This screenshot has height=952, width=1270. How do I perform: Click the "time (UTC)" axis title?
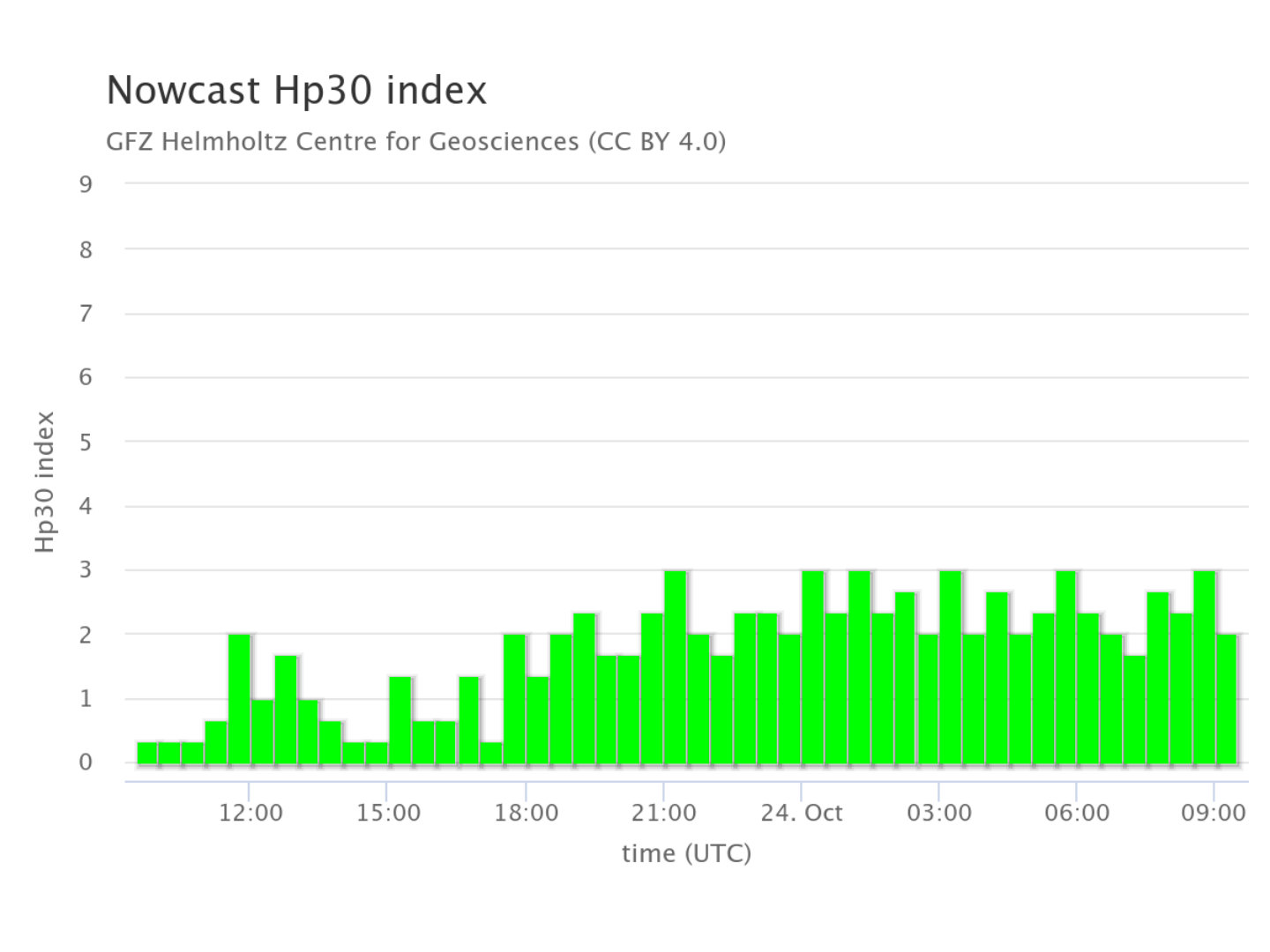(x=686, y=853)
